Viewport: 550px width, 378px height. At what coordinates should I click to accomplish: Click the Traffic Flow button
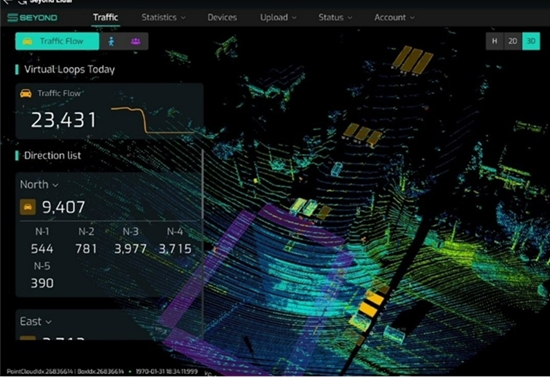click(57, 41)
